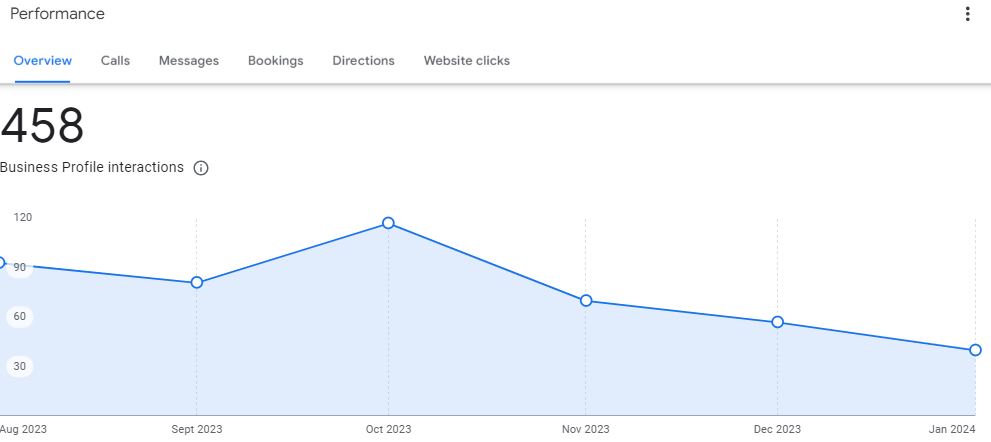
Task: Click the Dec 2023 data point
Action: [777, 322]
